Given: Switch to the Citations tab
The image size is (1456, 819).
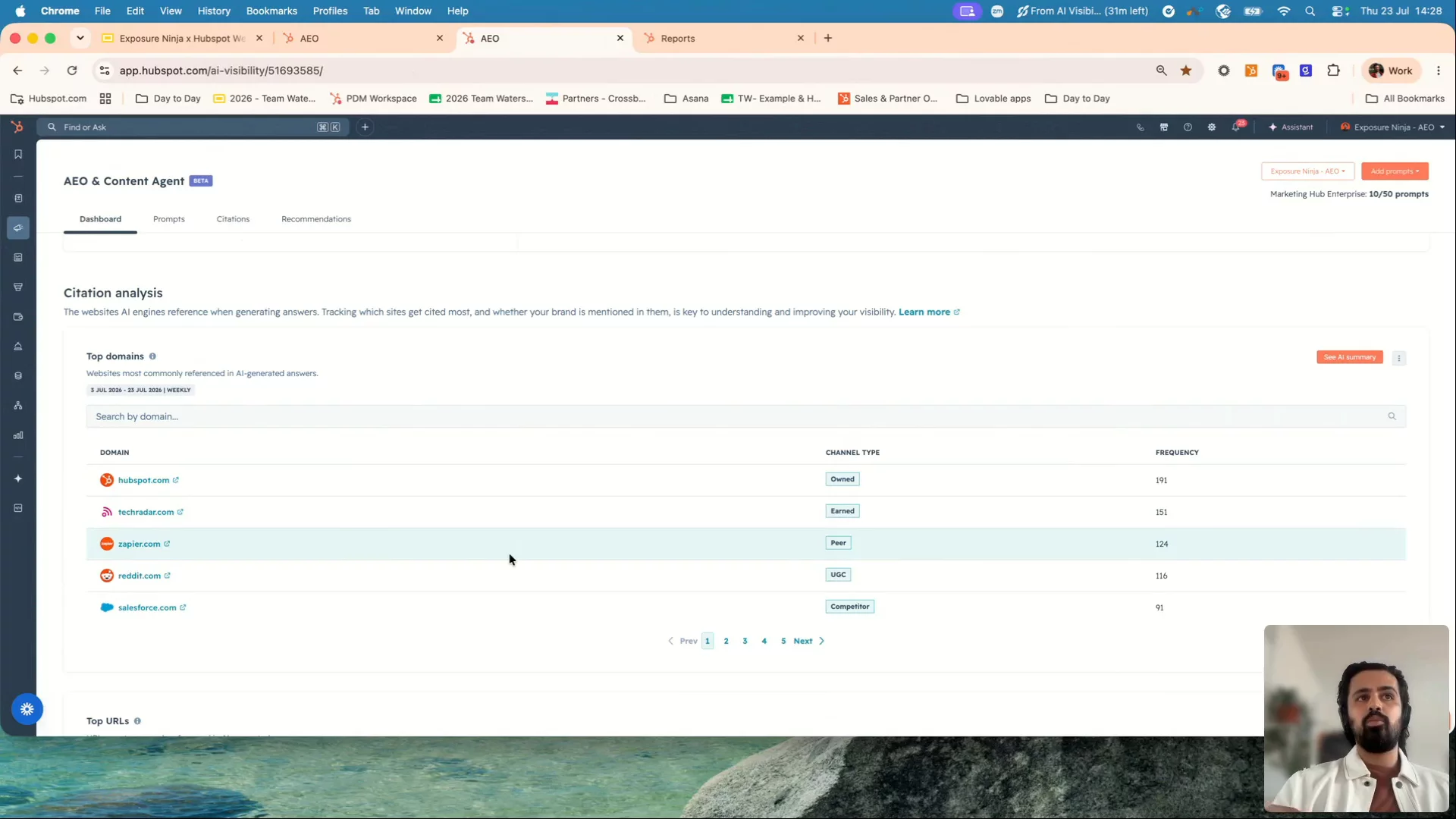Looking at the screenshot, I should [233, 219].
